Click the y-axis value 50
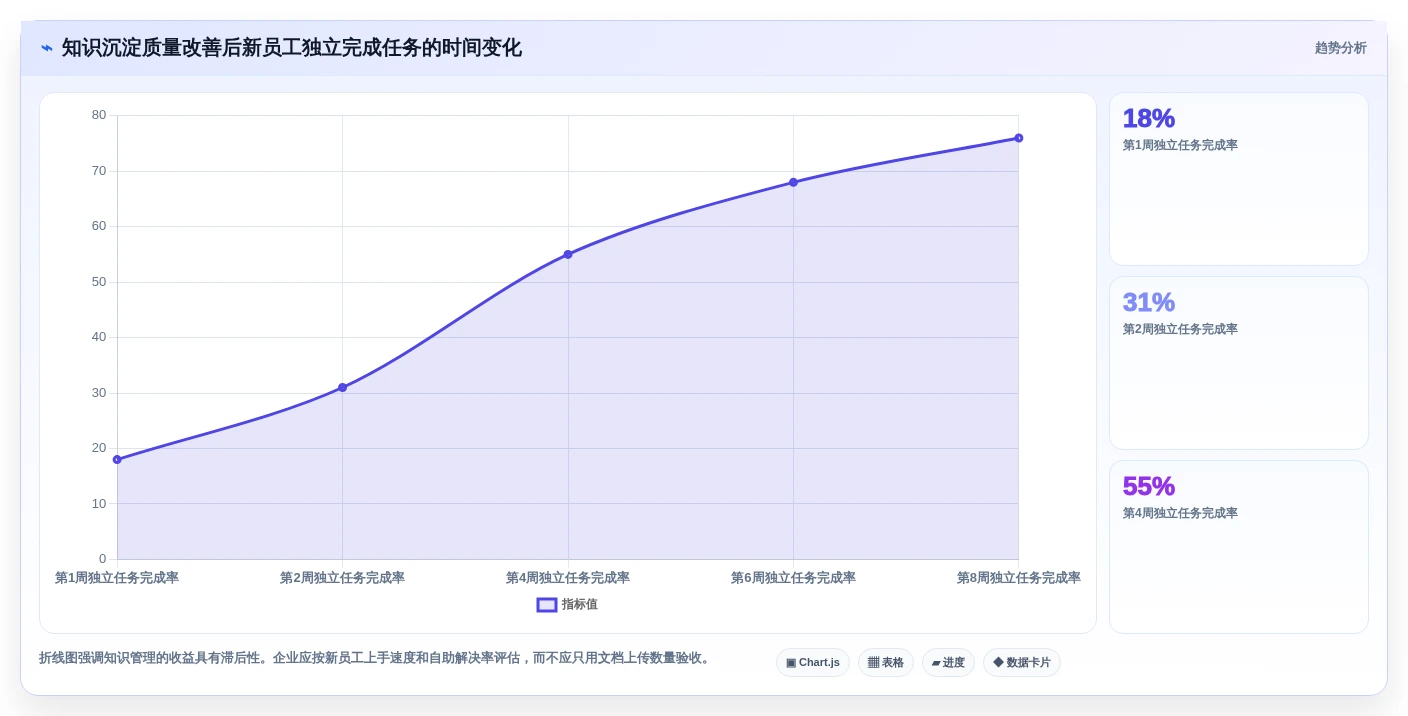Screen dimensions: 1408x716 99,282
